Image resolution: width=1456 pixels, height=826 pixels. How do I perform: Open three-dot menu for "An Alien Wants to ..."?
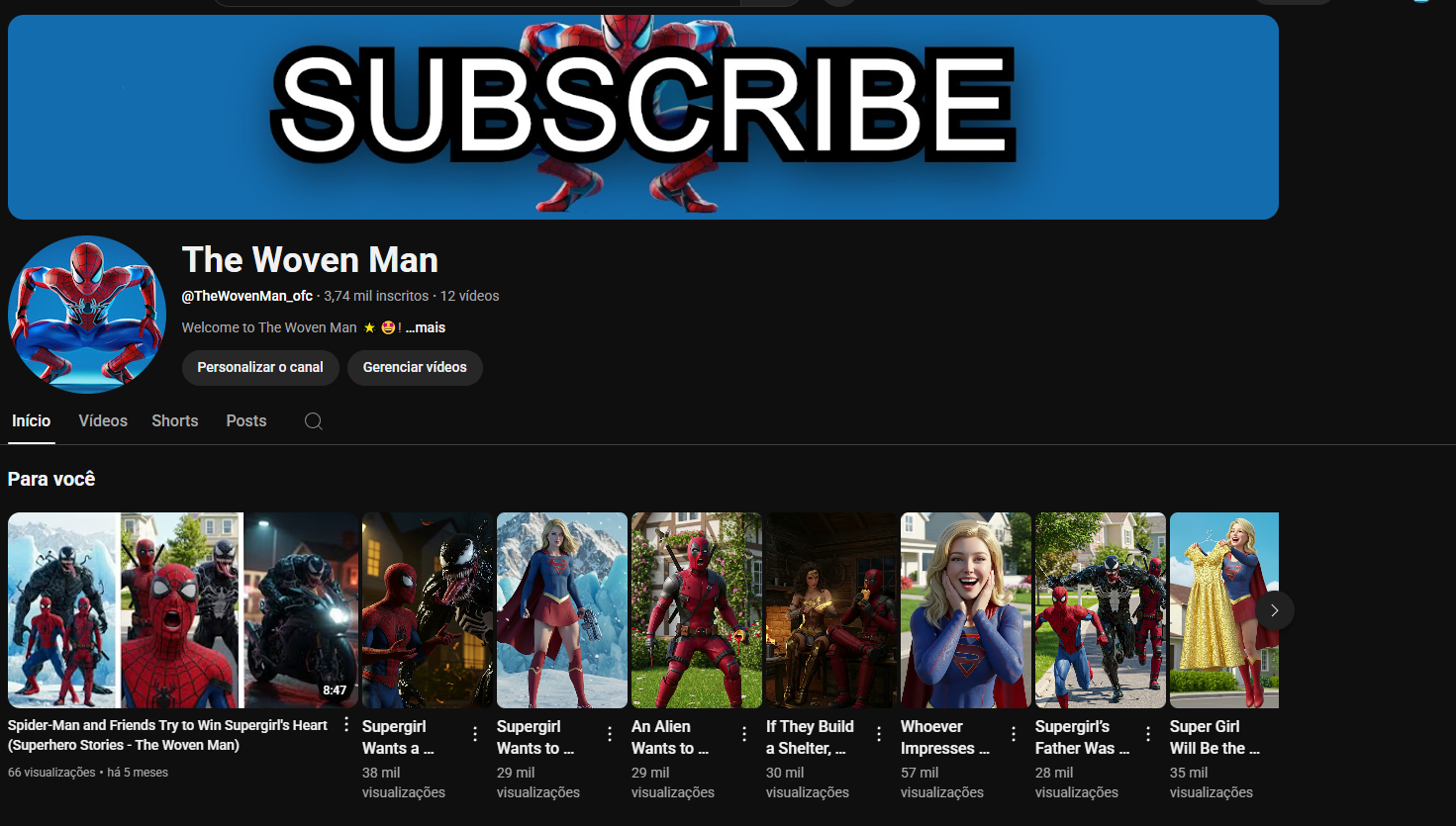coord(744,734)
